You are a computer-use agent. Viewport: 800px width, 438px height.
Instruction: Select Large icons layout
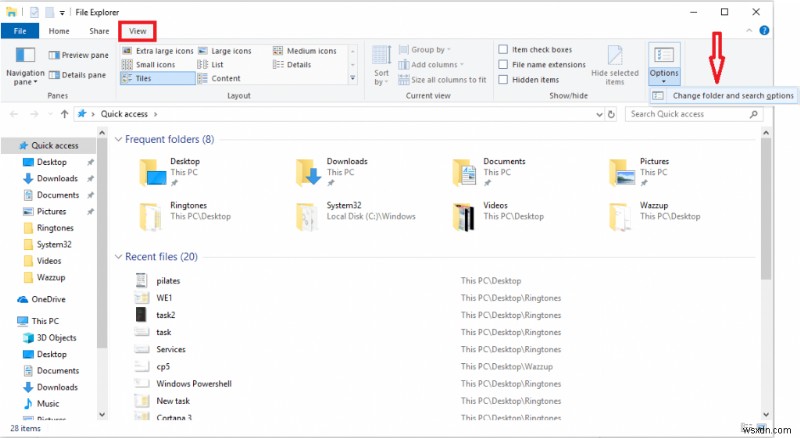pos(225,51)
